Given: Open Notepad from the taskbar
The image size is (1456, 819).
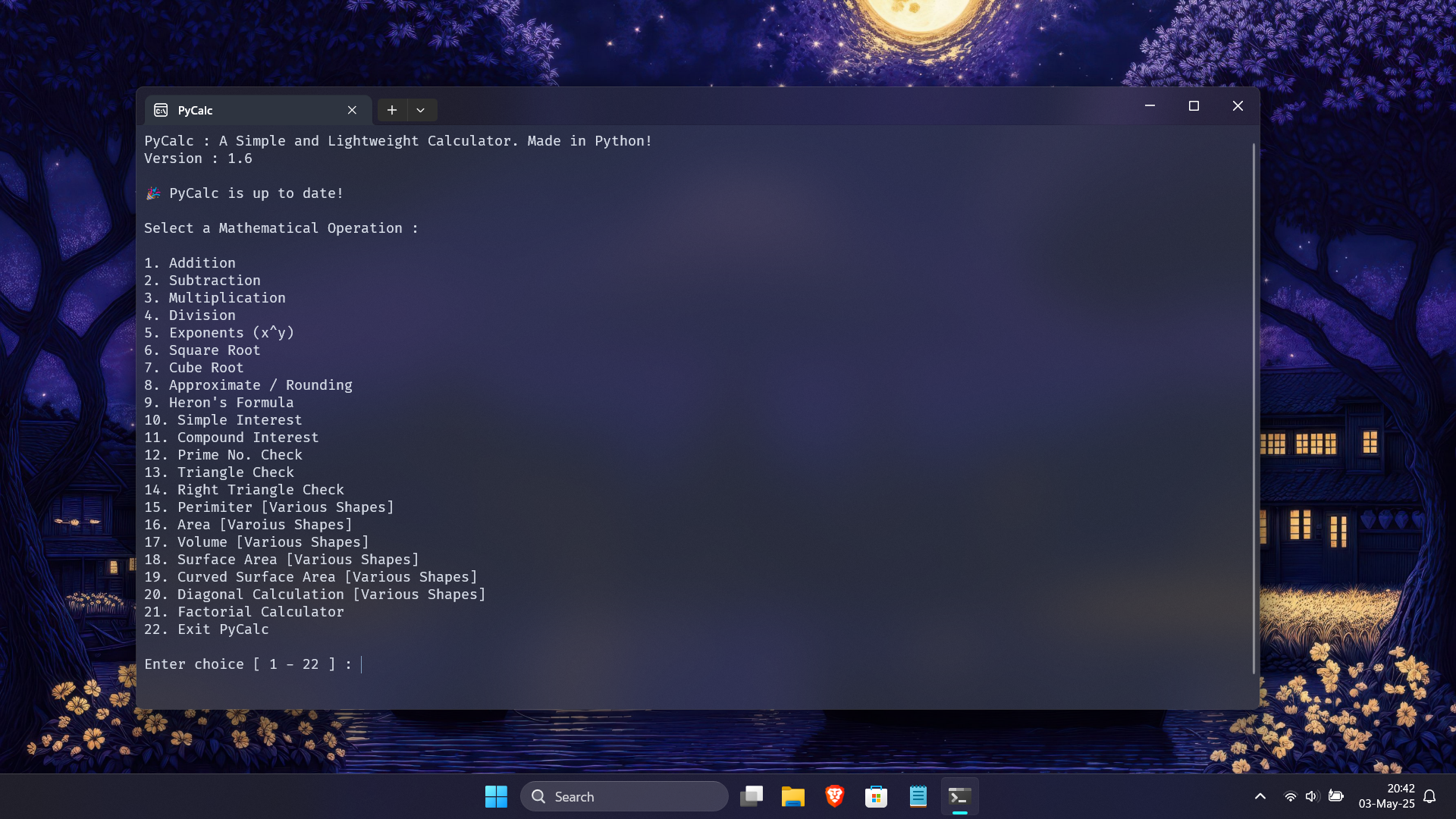Looking at the screenshot, I should pyautogui.click(x=918, y=796).
